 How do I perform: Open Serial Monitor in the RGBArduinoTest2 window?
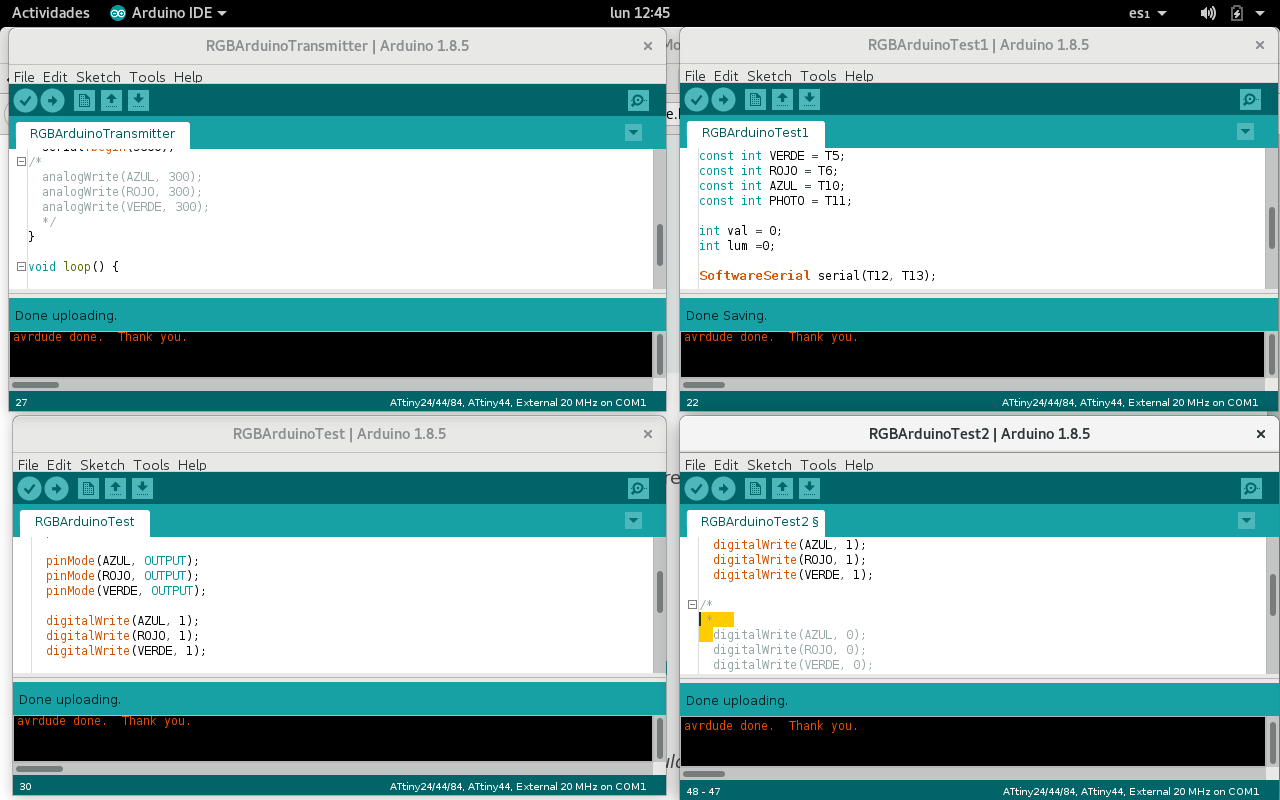click(1251, 488)
